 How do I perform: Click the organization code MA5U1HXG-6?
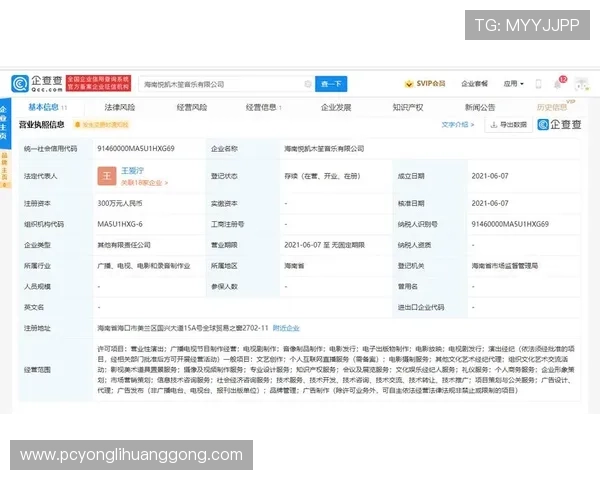pyautogui.click(x=120, y=224)
